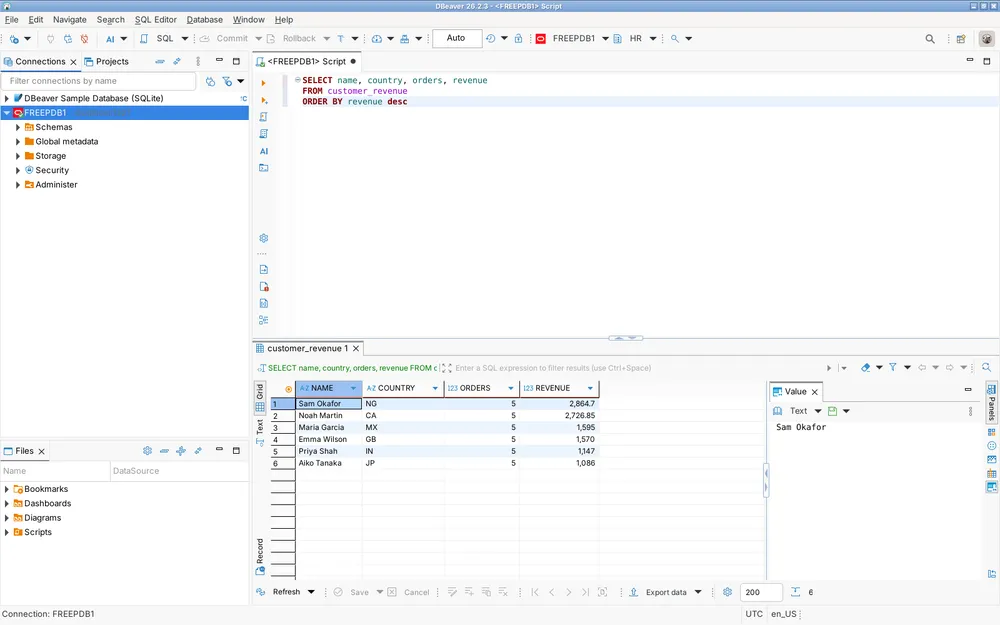
Task: Select the Noah Martin cell
Action: coord(328,416)
